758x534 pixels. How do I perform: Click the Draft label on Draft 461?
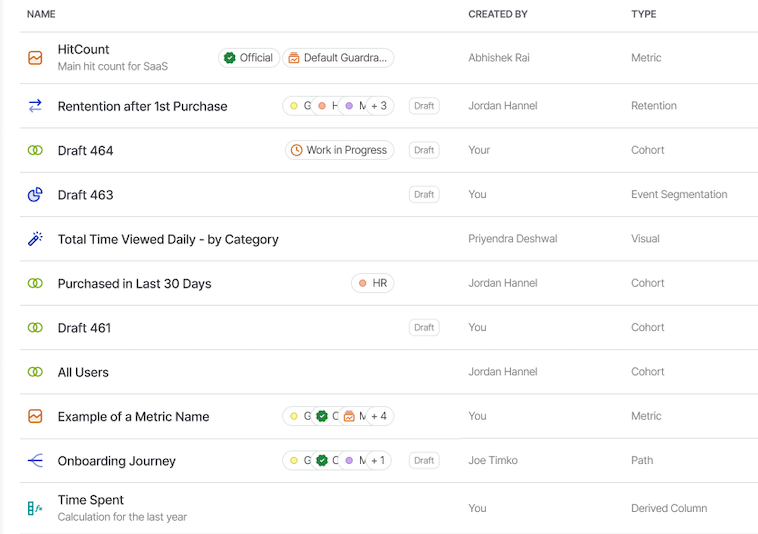coord(424,328)
